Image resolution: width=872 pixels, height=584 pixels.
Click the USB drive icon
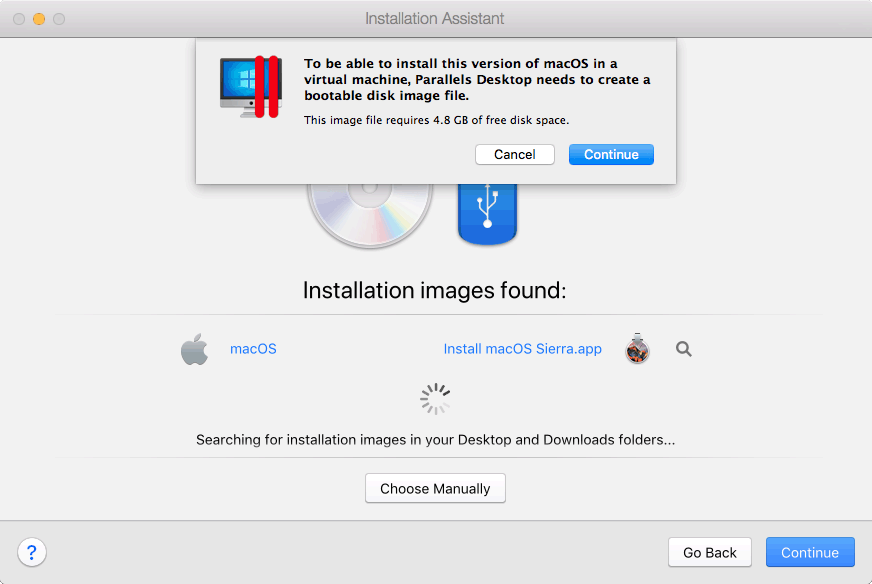tap(487, 214)
